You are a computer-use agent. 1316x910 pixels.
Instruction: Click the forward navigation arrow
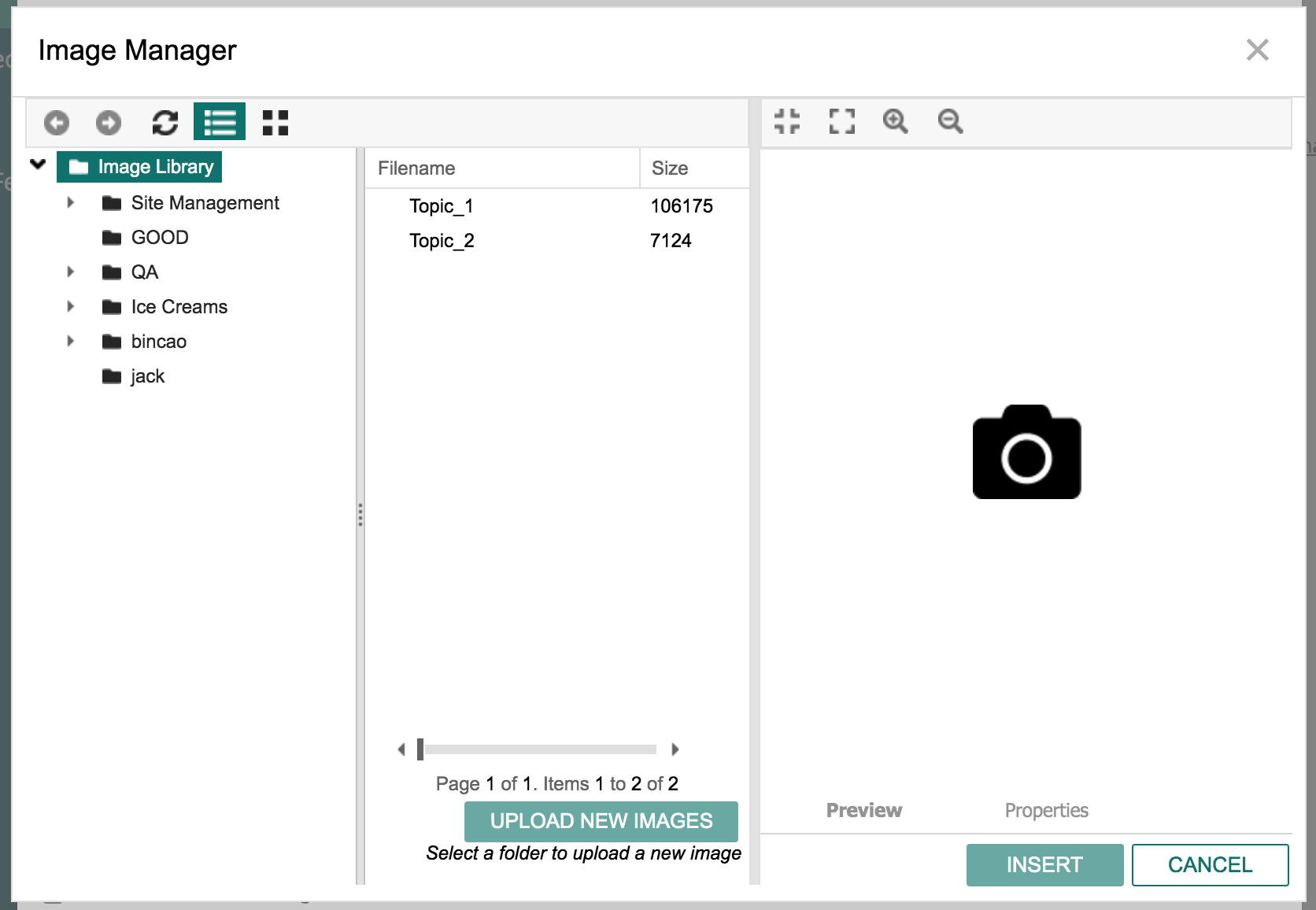109,123
